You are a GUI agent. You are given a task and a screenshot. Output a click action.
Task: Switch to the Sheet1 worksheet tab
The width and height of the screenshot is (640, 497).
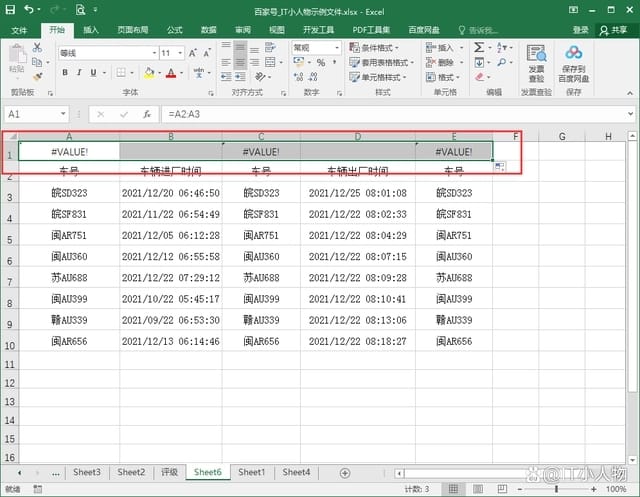tap(251, 472)
